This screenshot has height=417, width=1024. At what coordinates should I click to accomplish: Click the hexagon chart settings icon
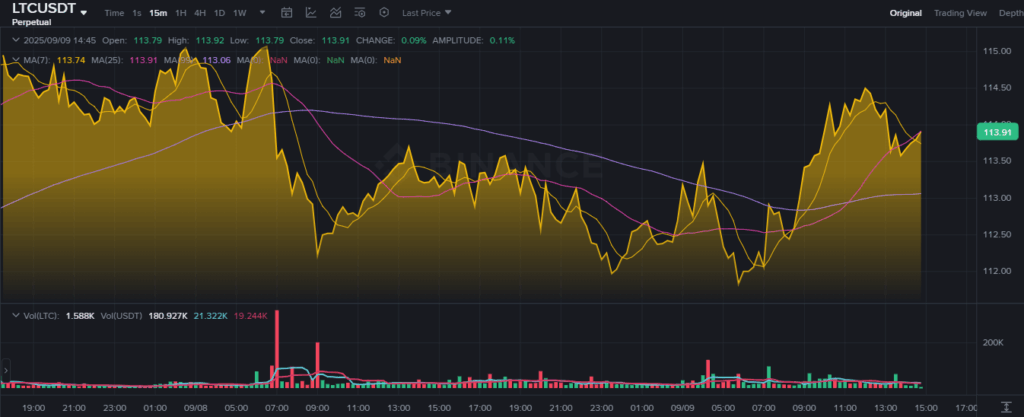[384, 13]
